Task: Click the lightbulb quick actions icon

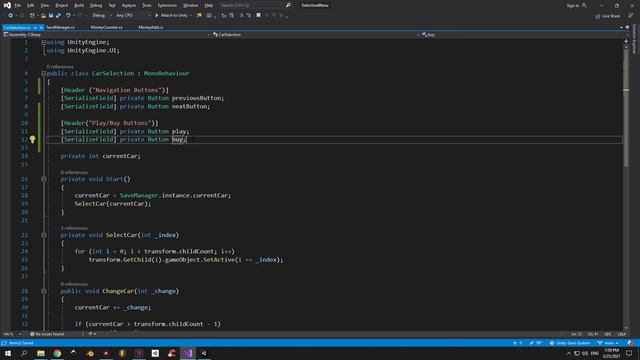Action: click(33, 140)
